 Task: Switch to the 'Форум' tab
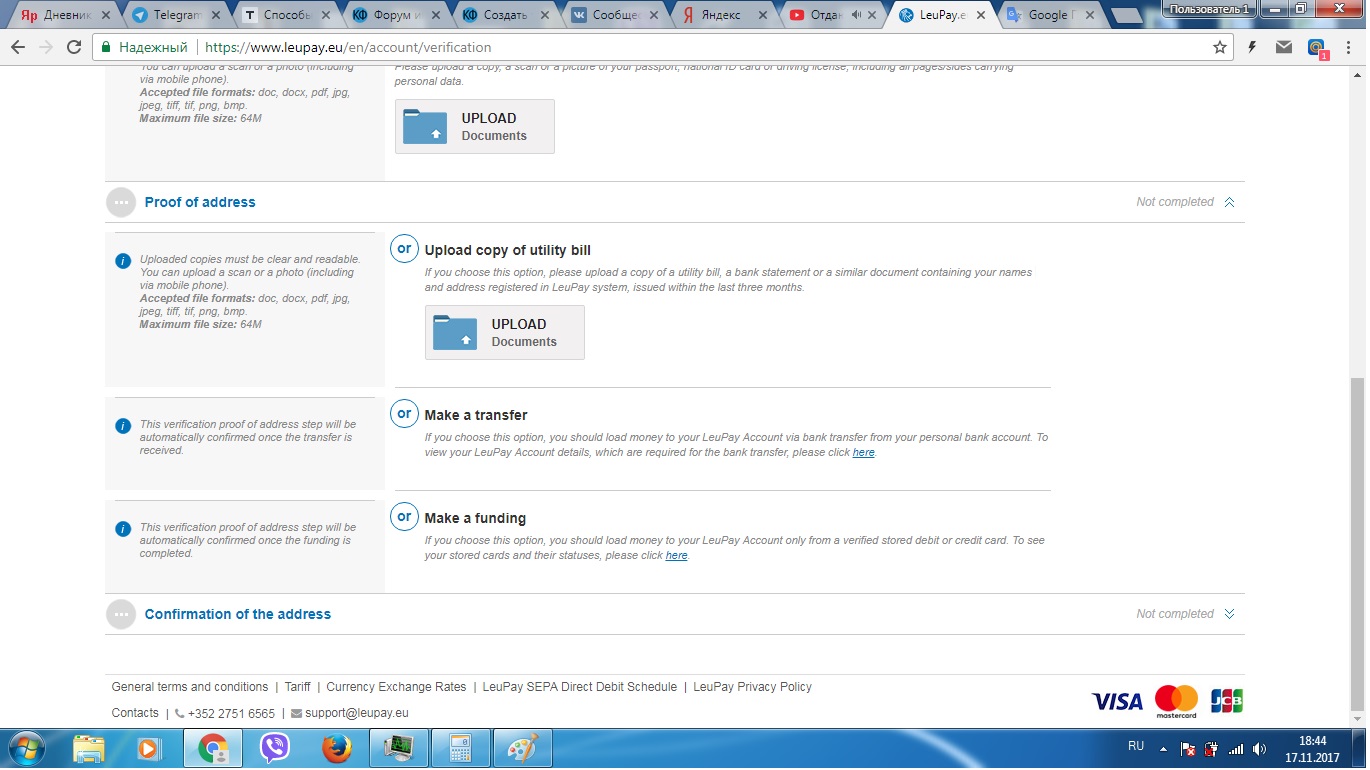click(388, 15)
